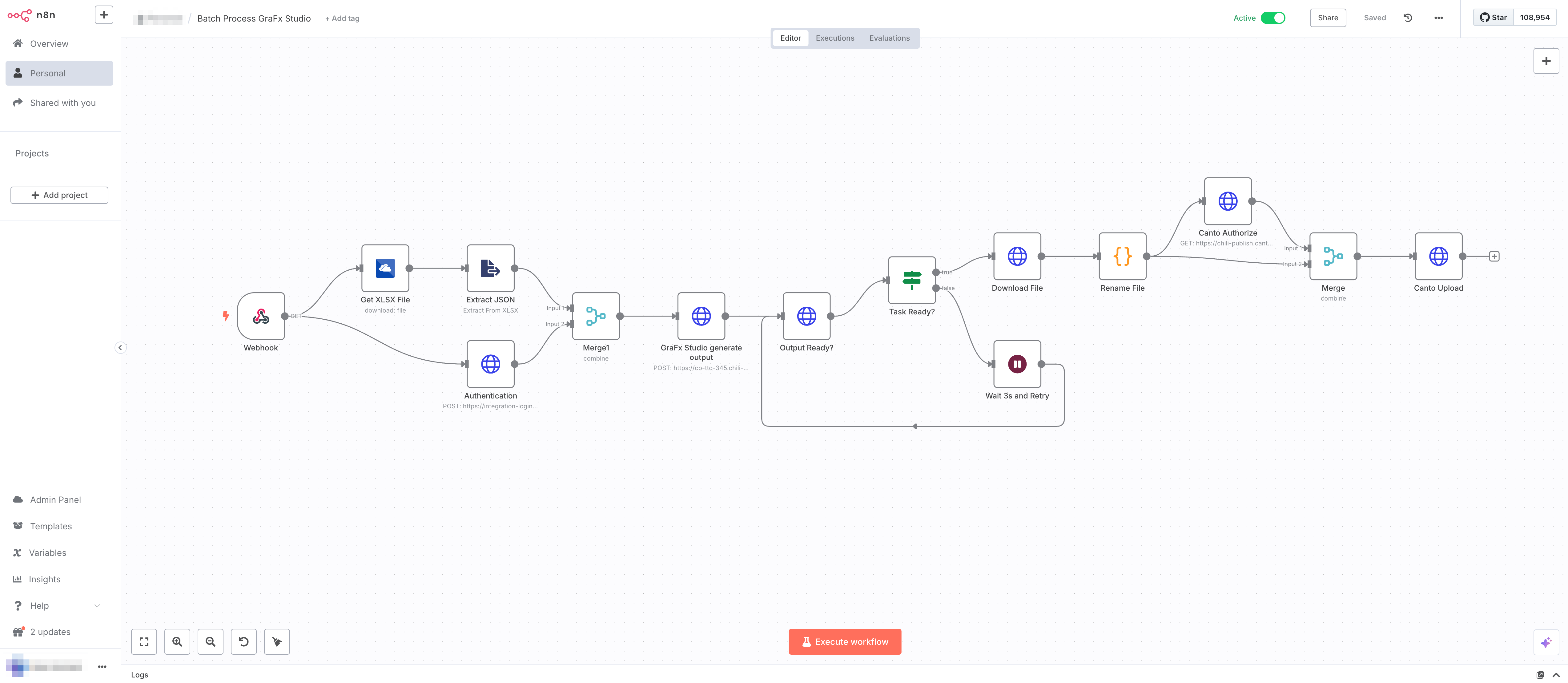Click the Authentication HTTP node
This screenshot has width=1568, height=683.
491,364
